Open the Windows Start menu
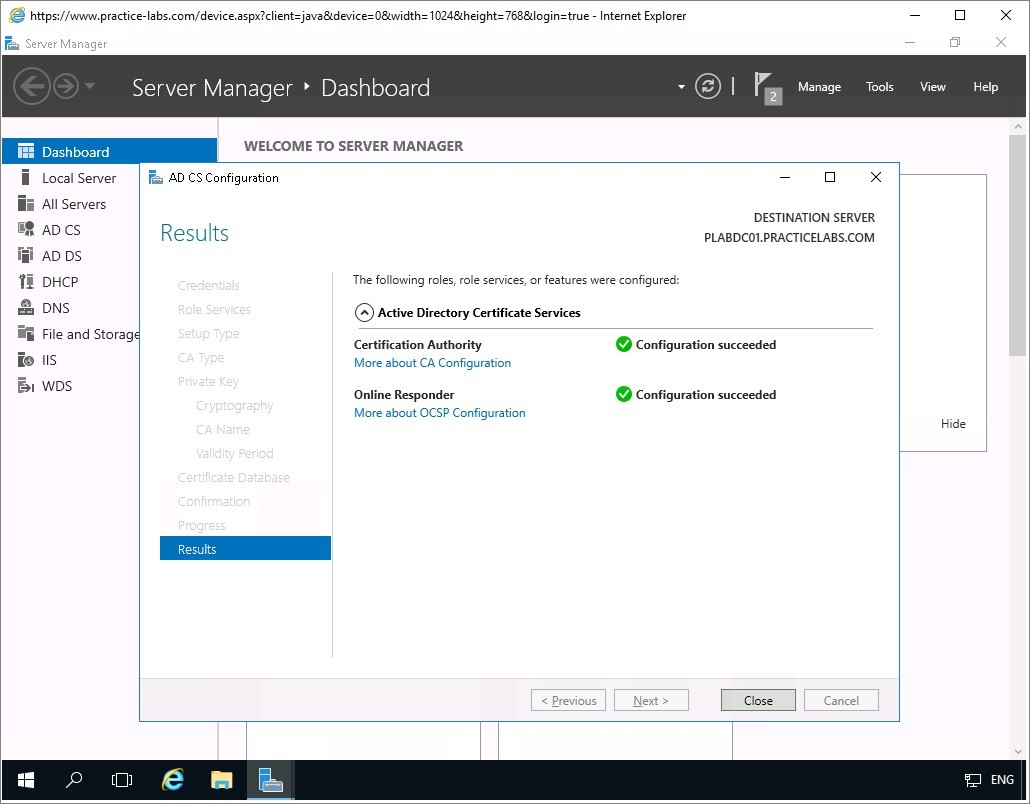This screenshot has height=804, width=1030. pyautogui.click(x=26, y=780)
